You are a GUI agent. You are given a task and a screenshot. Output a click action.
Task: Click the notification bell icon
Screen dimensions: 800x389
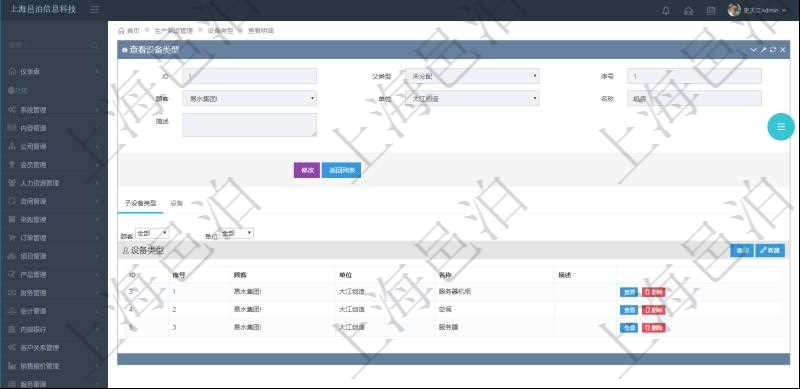pyautogui.click(x=666, y=10)
